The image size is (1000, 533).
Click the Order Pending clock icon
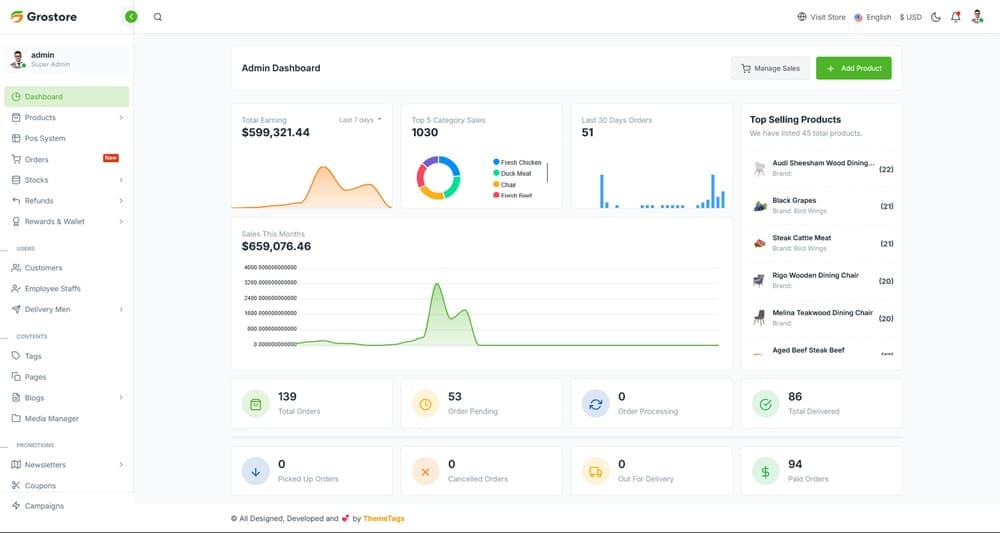point(426,404)
